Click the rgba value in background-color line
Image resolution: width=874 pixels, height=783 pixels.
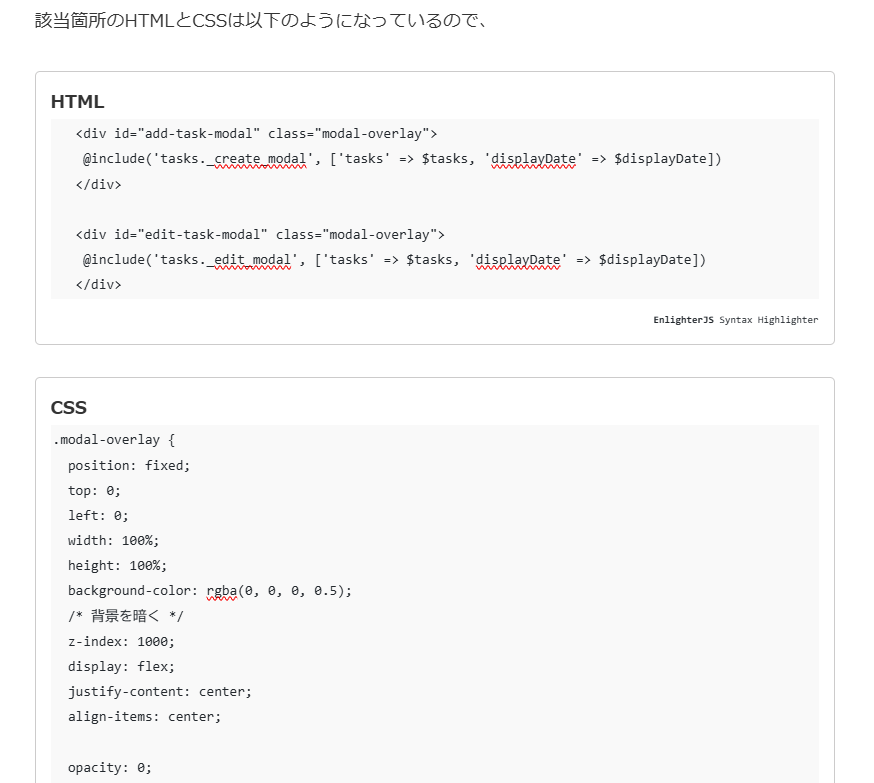click(x=279, y=591)
